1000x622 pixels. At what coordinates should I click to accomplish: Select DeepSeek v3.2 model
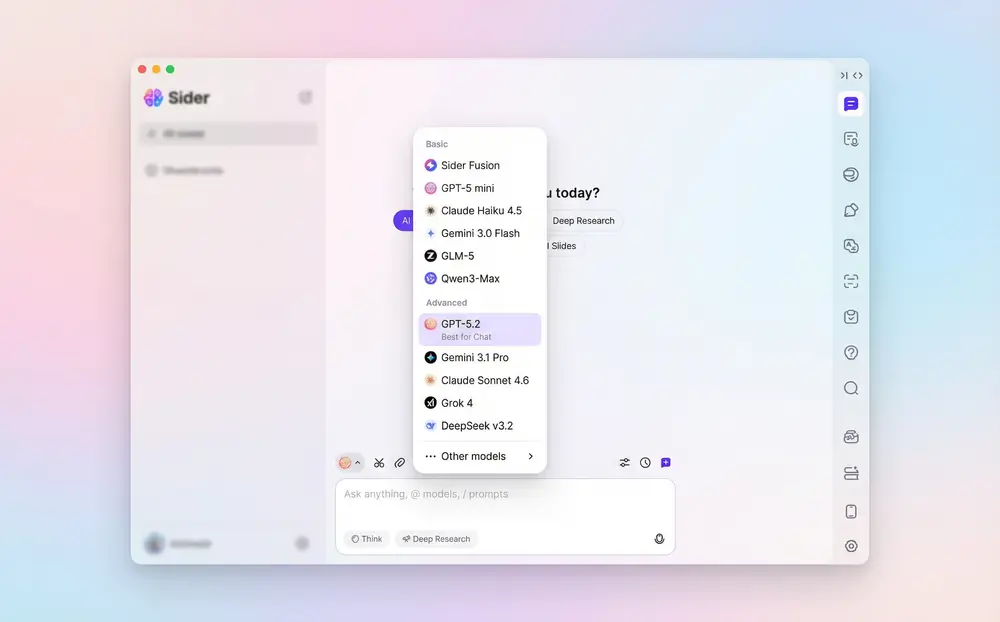pyautogui.click(x=480, y=426)
